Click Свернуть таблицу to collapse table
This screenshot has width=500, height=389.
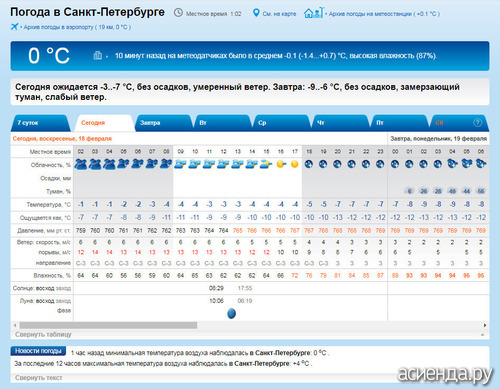point(43,334)
